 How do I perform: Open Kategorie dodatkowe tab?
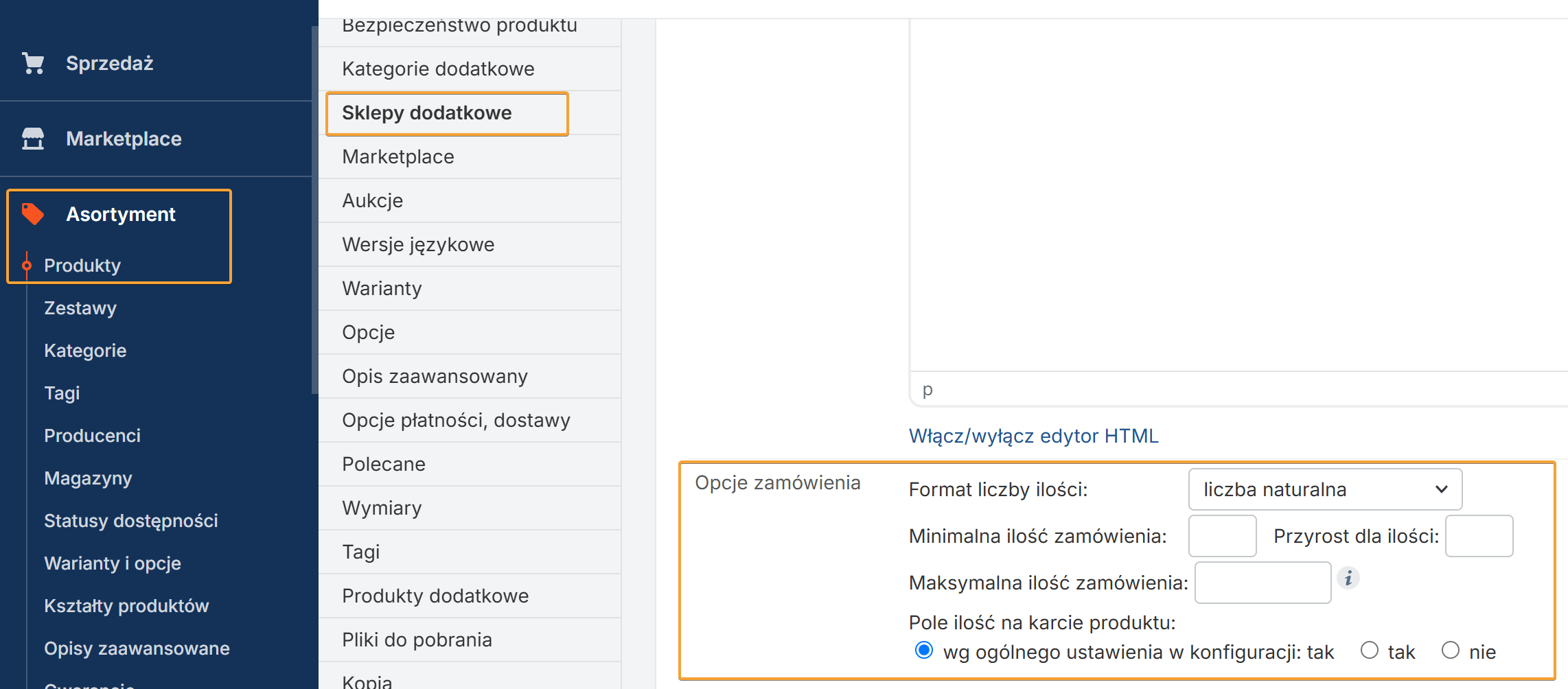pyautogui.click(x=438, y=69)
